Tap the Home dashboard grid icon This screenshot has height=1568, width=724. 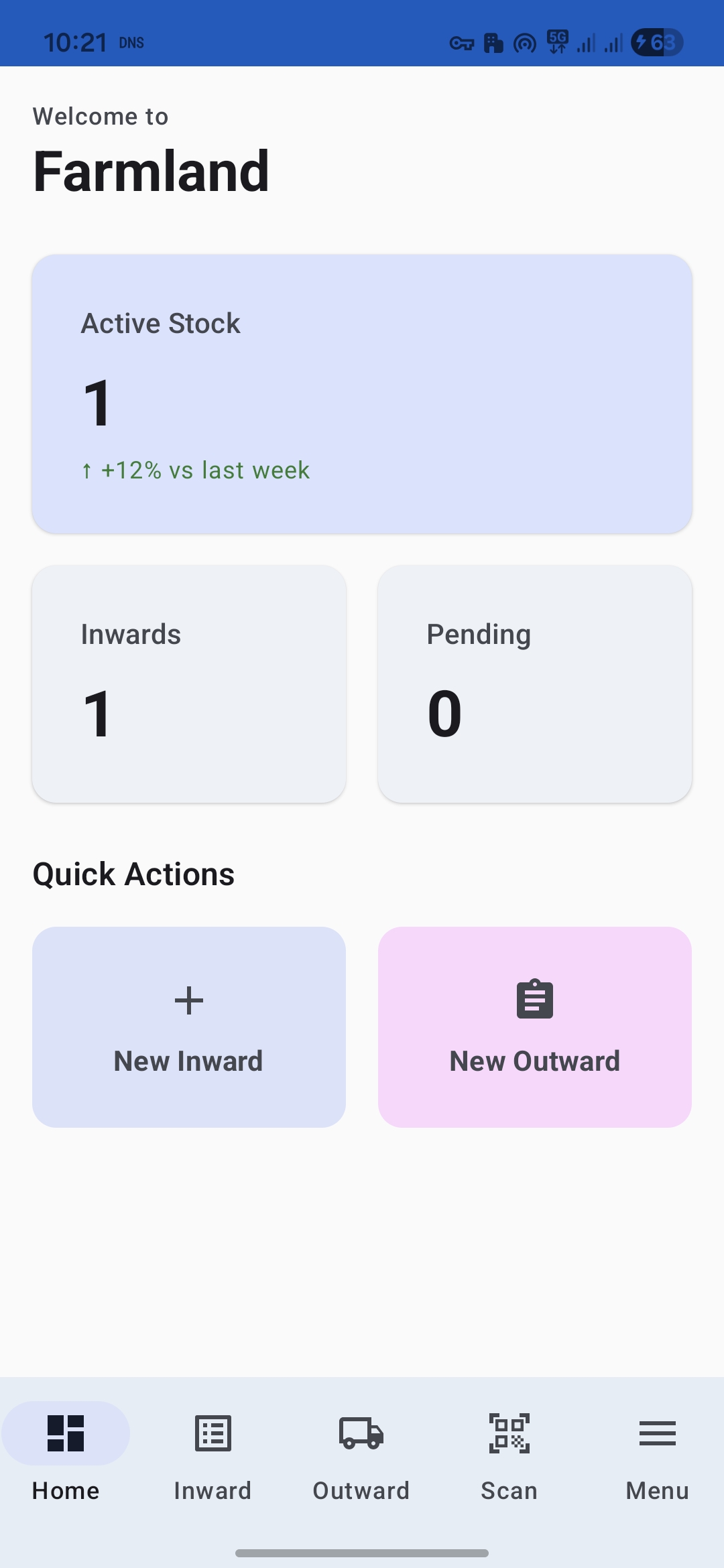pos(66,1433)
